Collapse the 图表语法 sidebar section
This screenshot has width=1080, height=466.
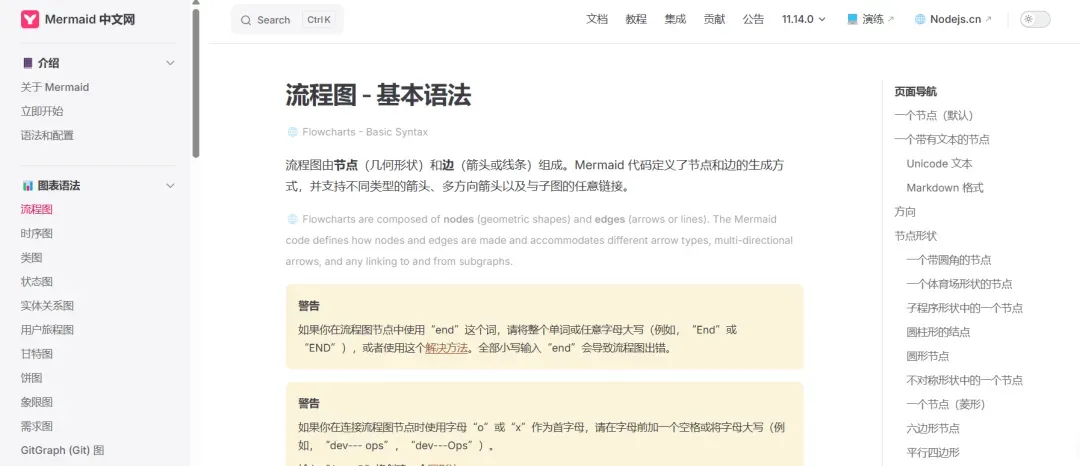[170, 185]
